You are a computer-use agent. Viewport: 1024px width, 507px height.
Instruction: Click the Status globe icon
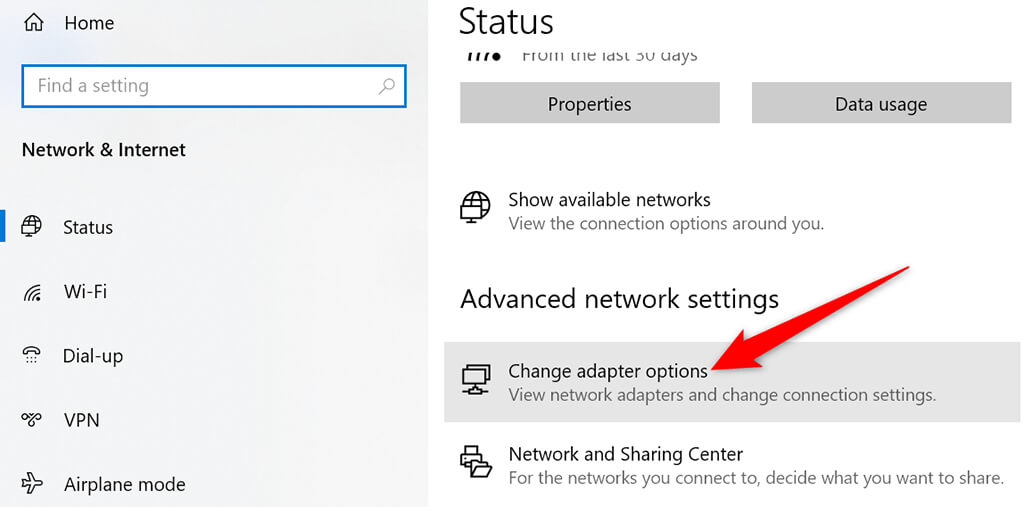point(33,226)
